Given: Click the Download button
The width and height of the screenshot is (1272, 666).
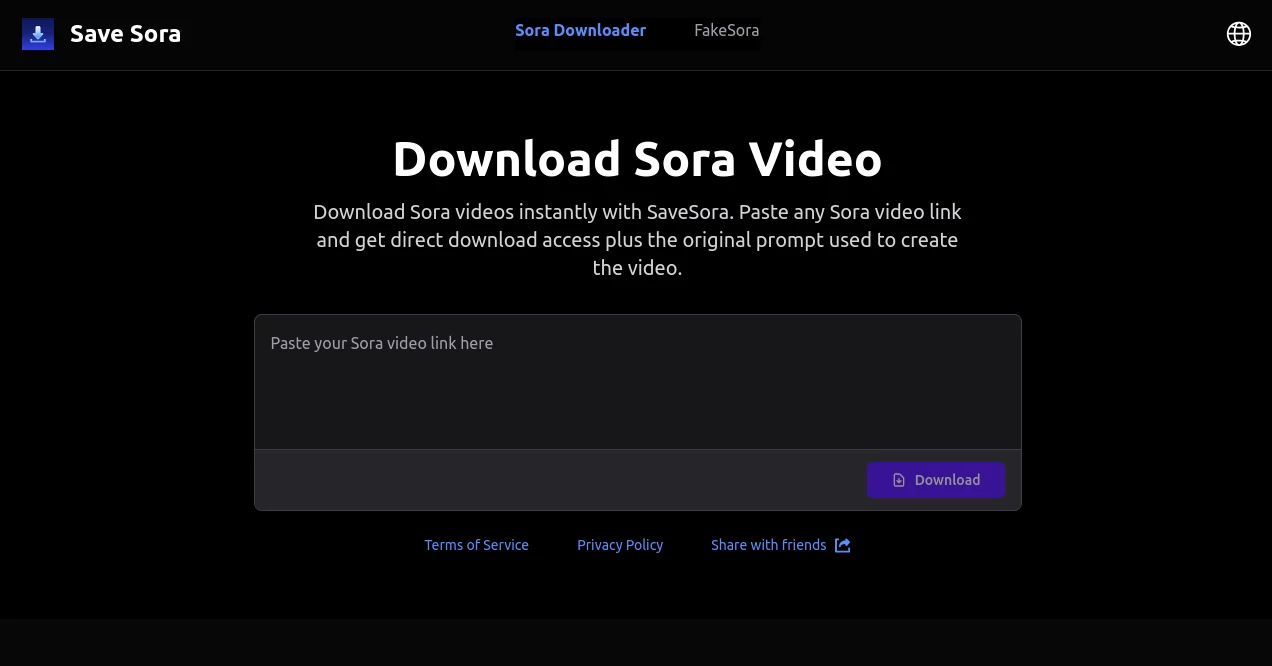Looking at the screenshot, I should 936,480.
